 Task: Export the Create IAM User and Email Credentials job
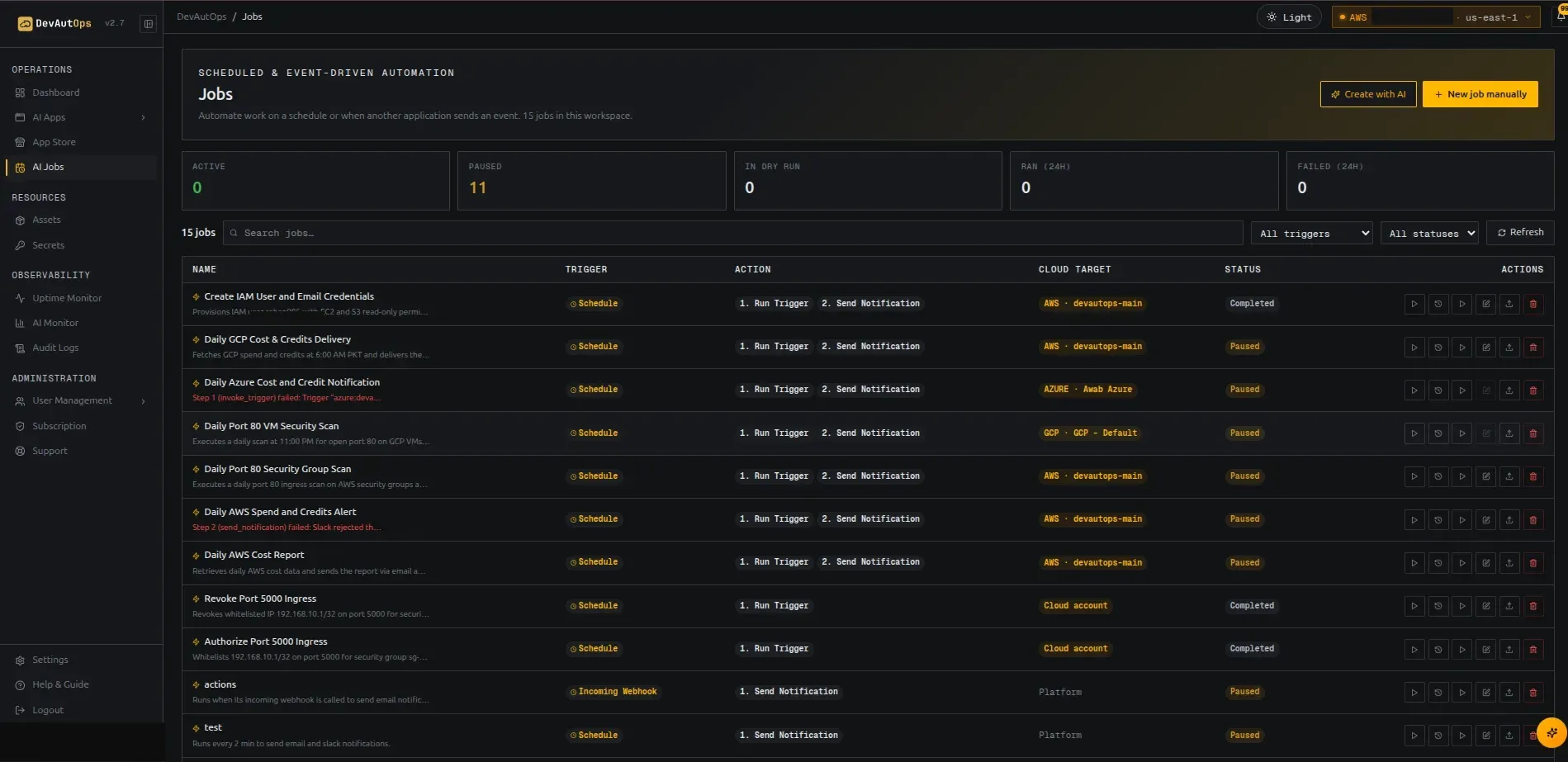point(1509,304)
